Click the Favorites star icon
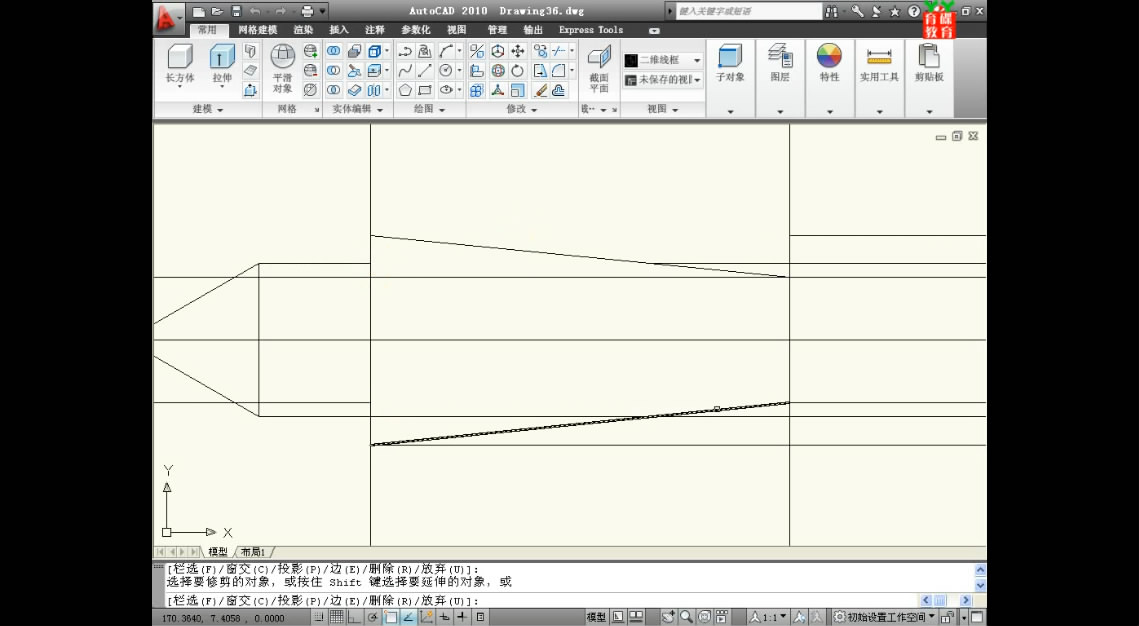The width and height of the screenshot is (1139, 626). [x=895, y=11]
